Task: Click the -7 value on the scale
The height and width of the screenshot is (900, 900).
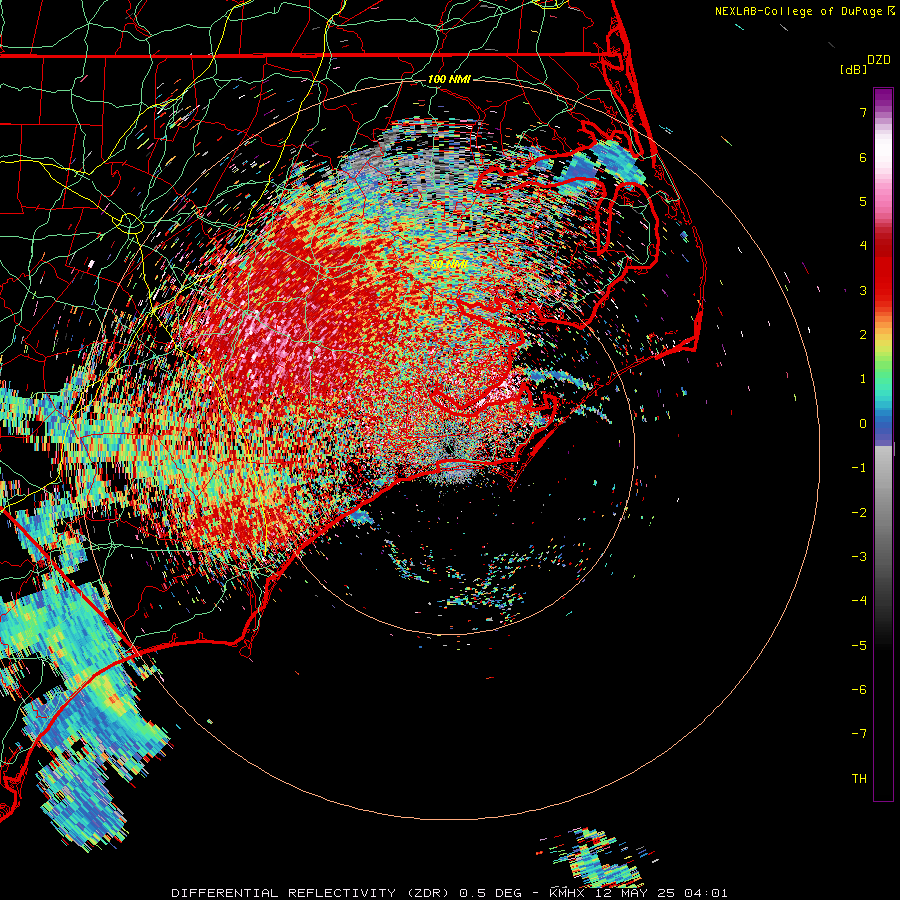Action: pos(859,734)
